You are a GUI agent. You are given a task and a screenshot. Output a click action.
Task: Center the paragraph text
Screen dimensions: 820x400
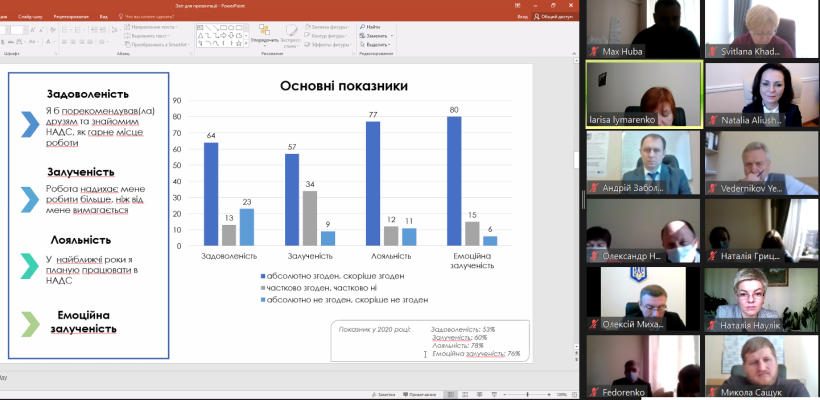click(x=73, y=42)
